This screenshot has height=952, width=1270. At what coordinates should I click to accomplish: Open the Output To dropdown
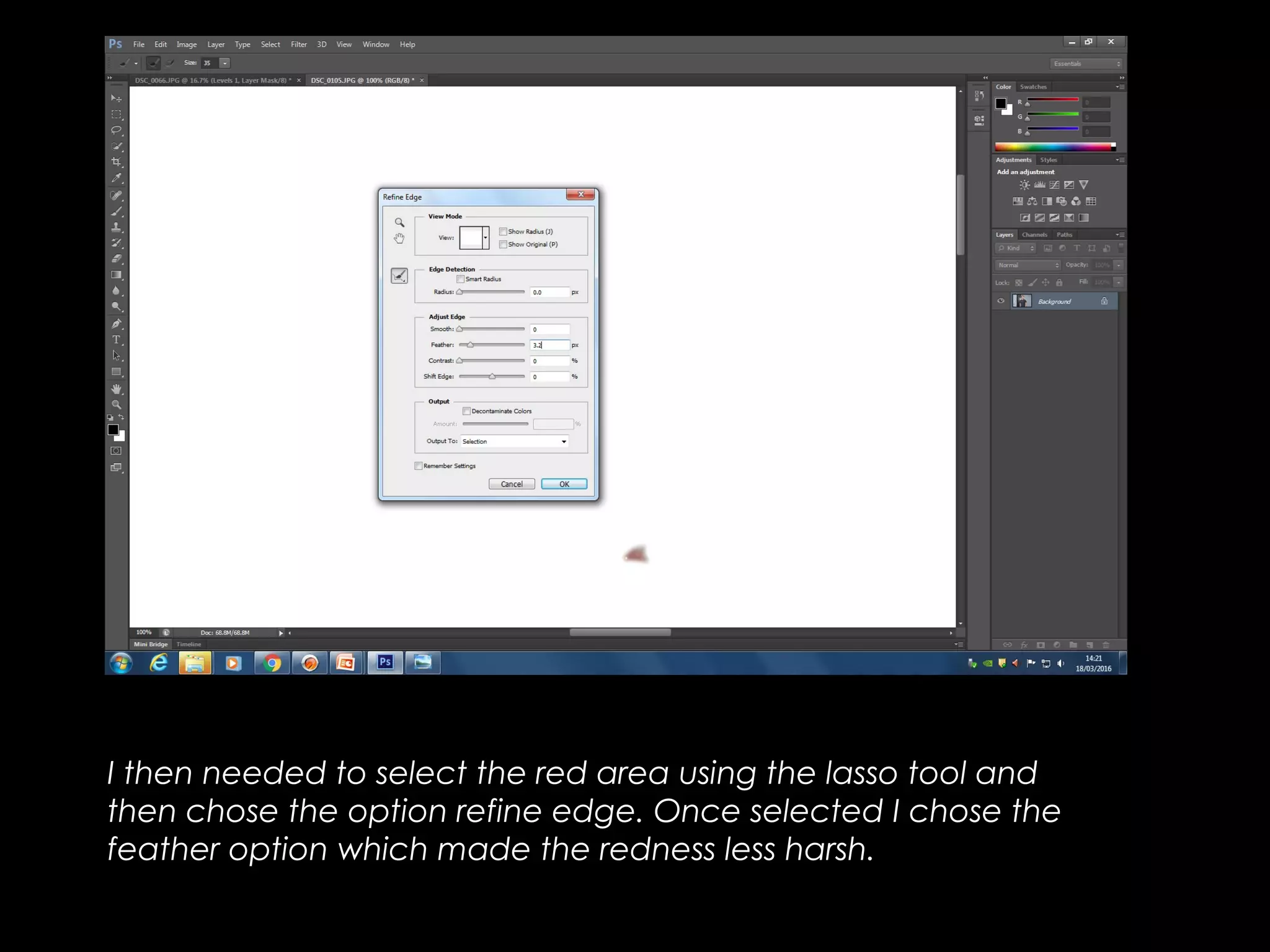click(514, 441)
